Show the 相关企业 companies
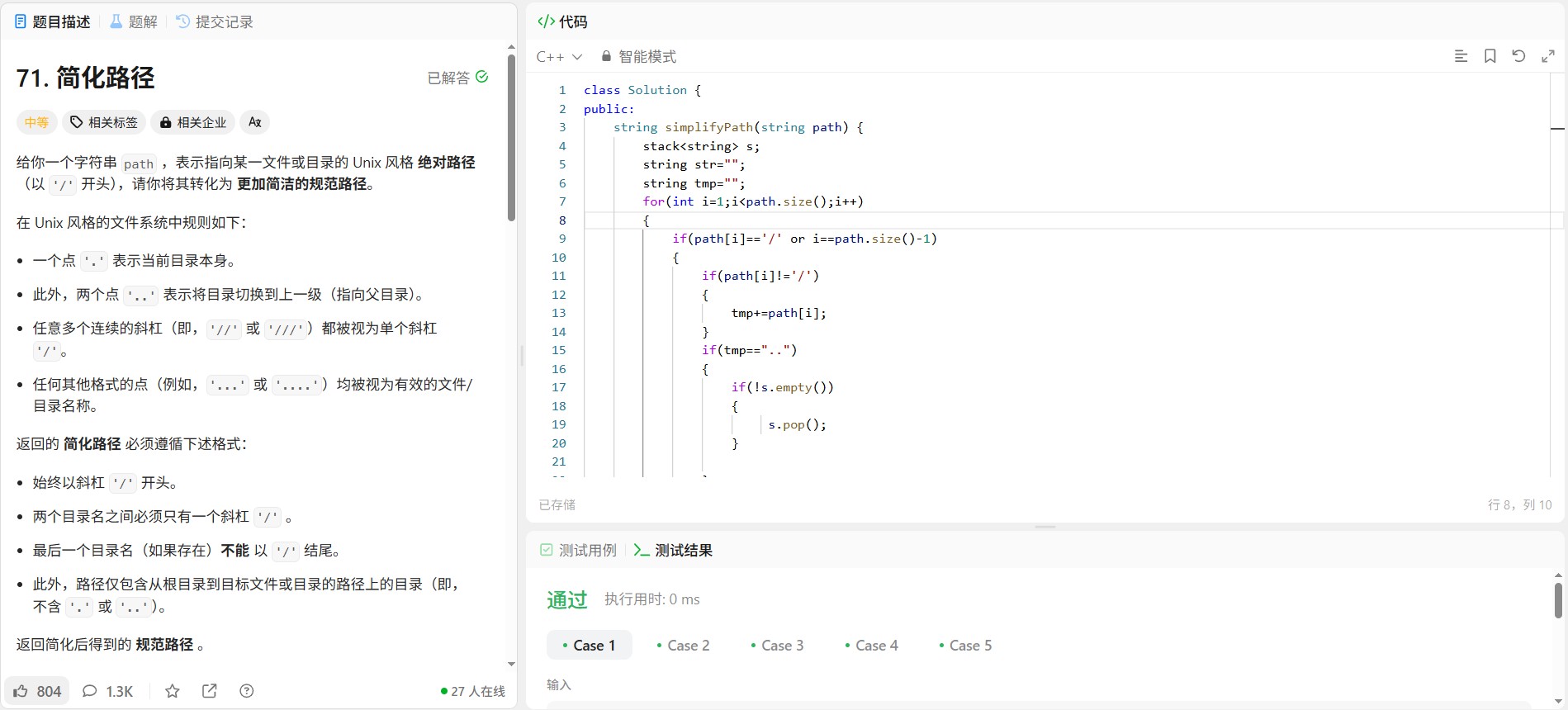 click(193, 122)
